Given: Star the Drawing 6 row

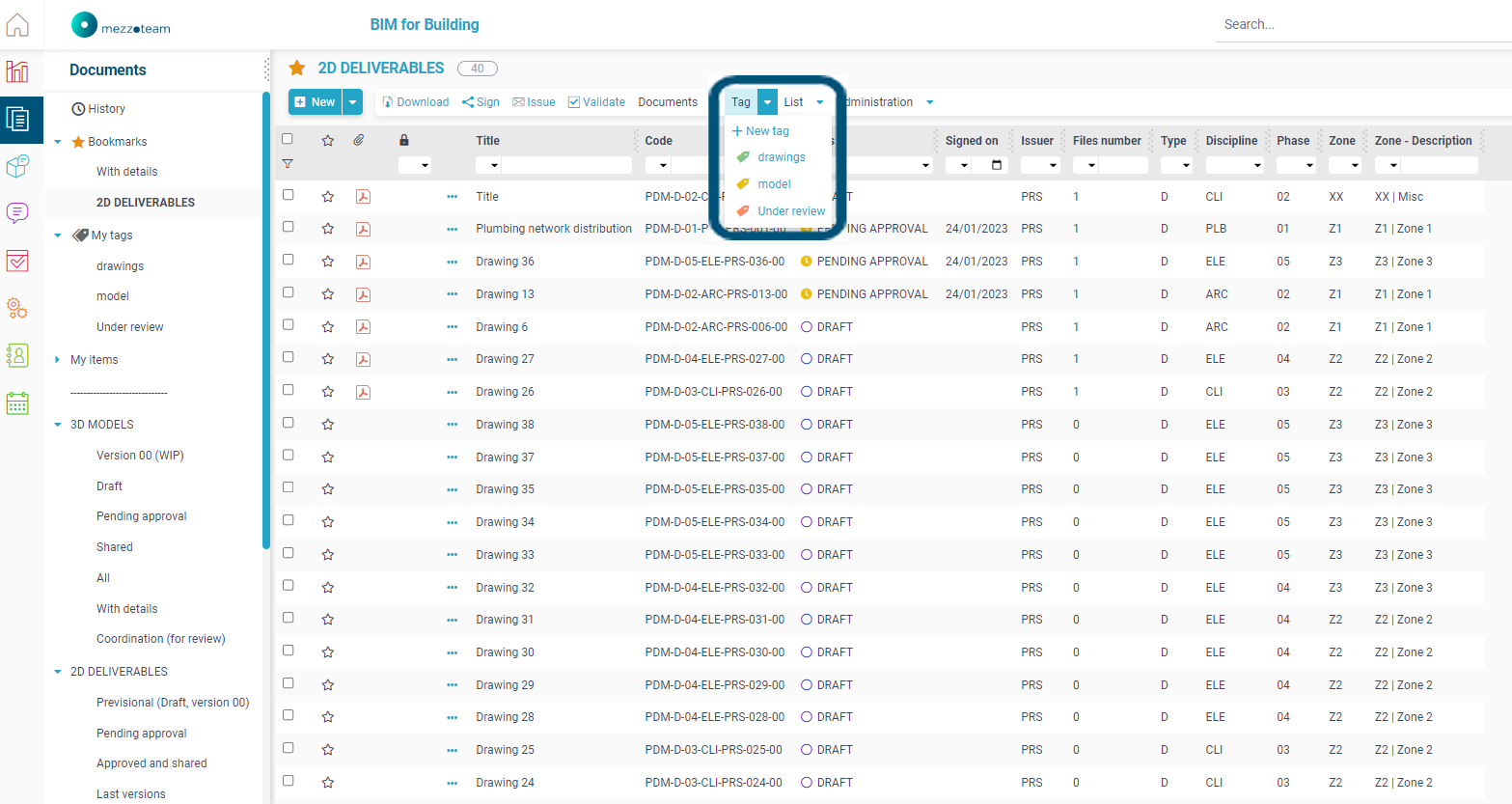Looking at the screenshot, I should [328, 327].
